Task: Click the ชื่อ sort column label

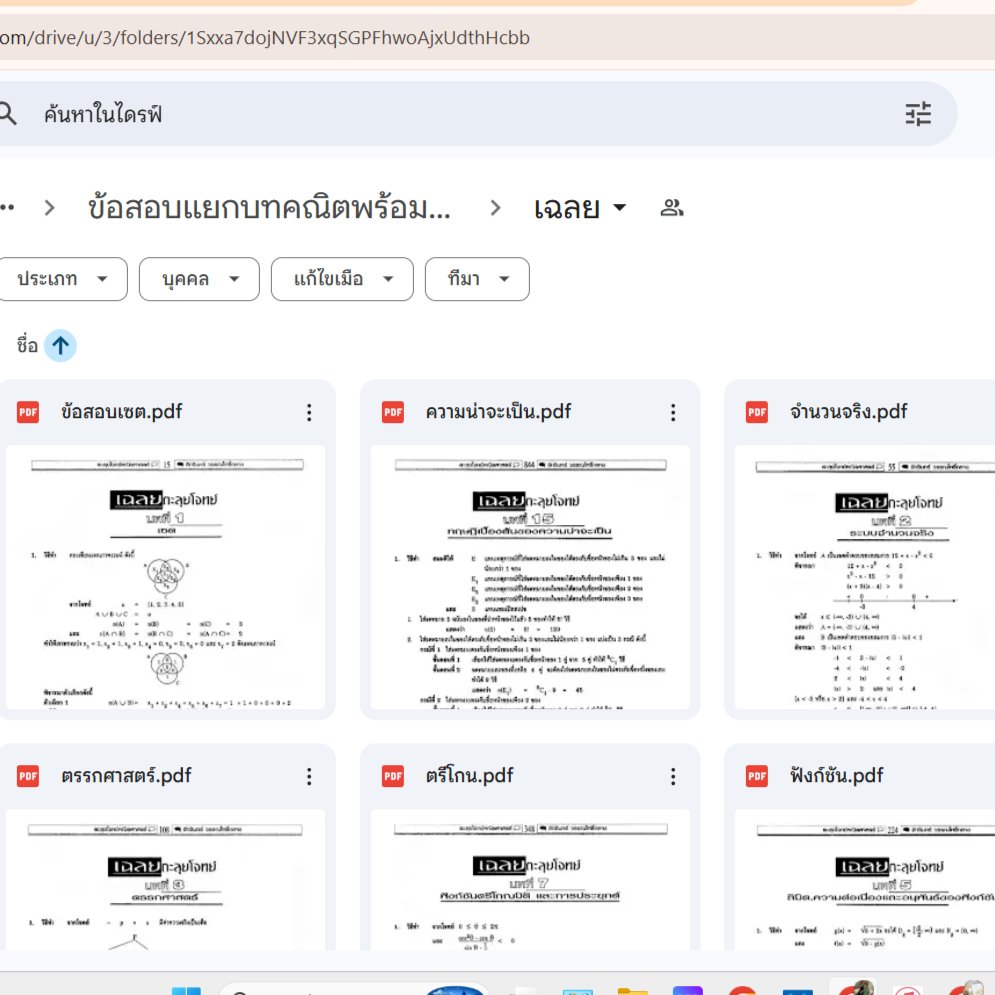Action: [x=27, y=346]
